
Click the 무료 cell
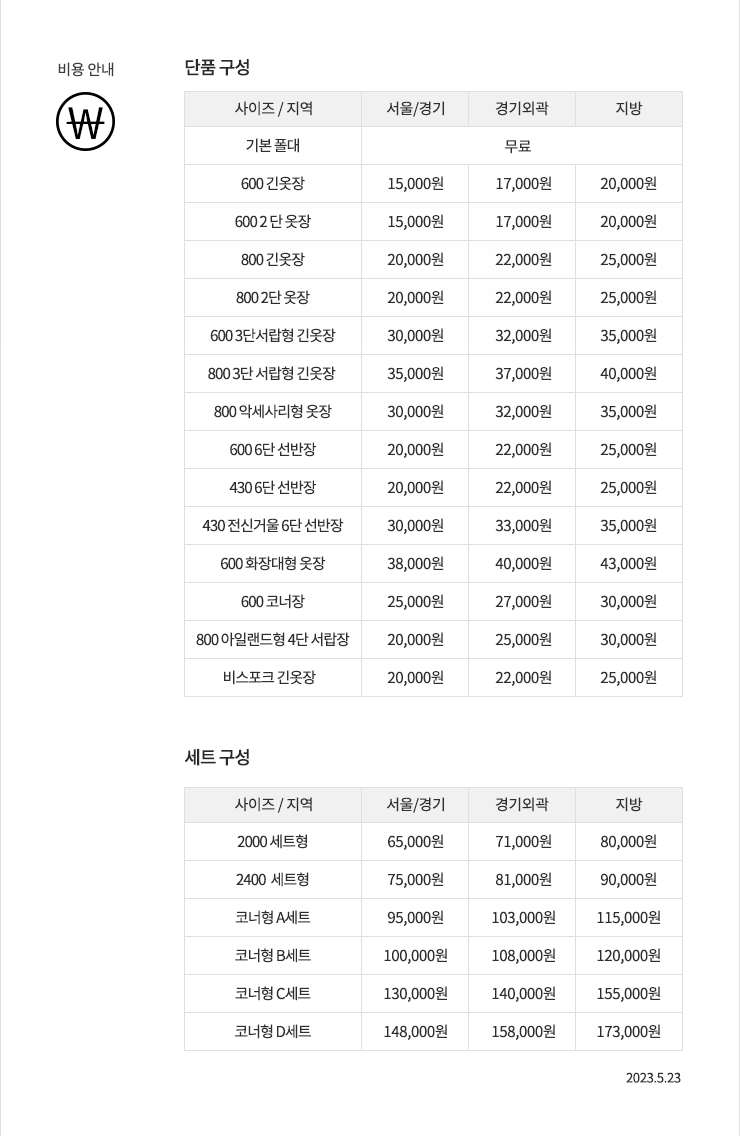coord(518,146)
